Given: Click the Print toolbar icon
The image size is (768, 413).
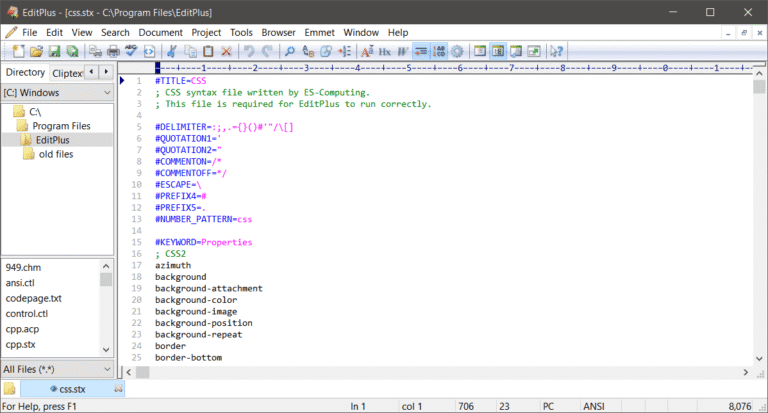Looking at the screenshot, I should pyautogui.click(x=113, y=51).
